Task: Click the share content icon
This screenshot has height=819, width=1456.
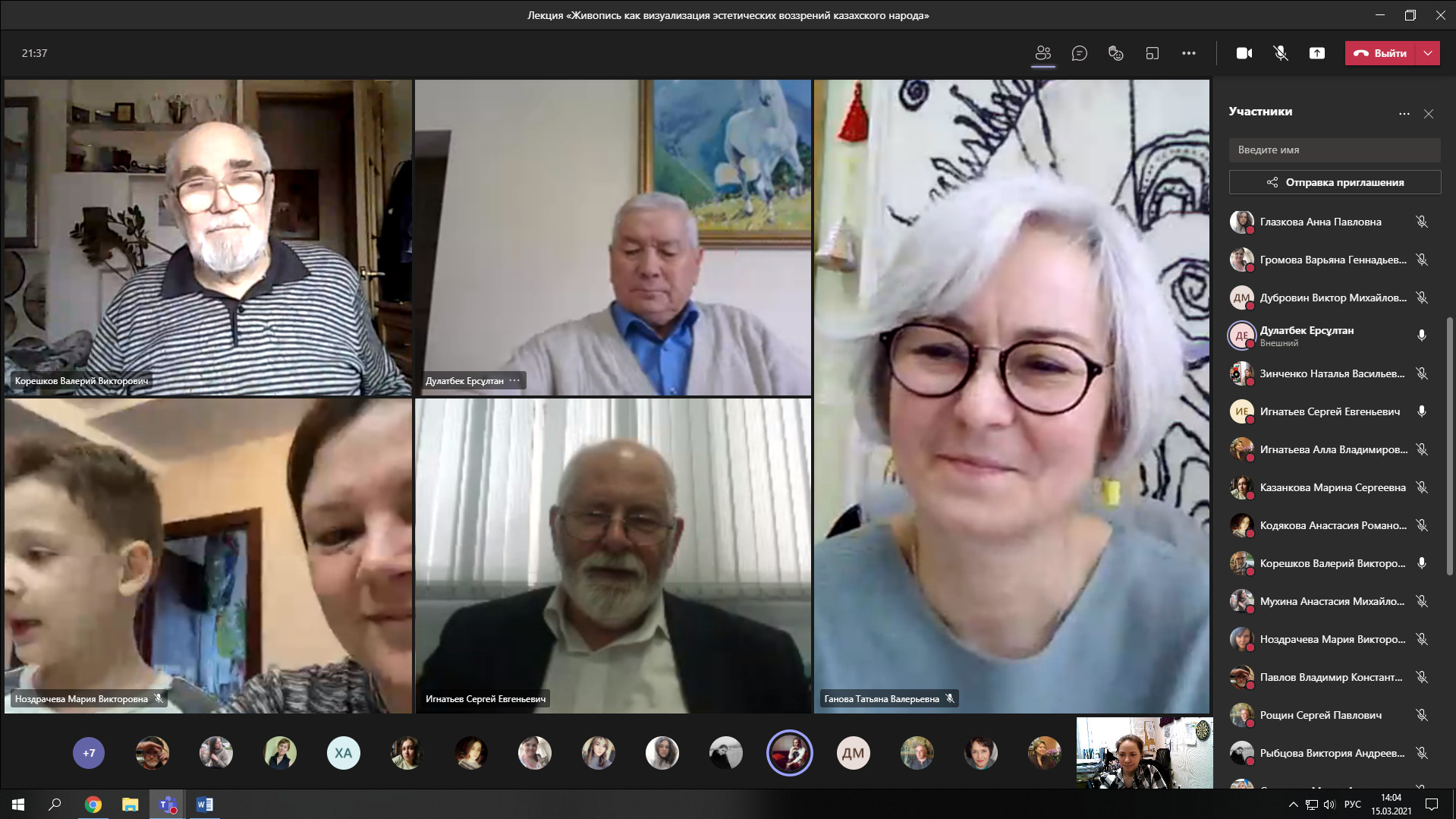Action: [1317, 53]
